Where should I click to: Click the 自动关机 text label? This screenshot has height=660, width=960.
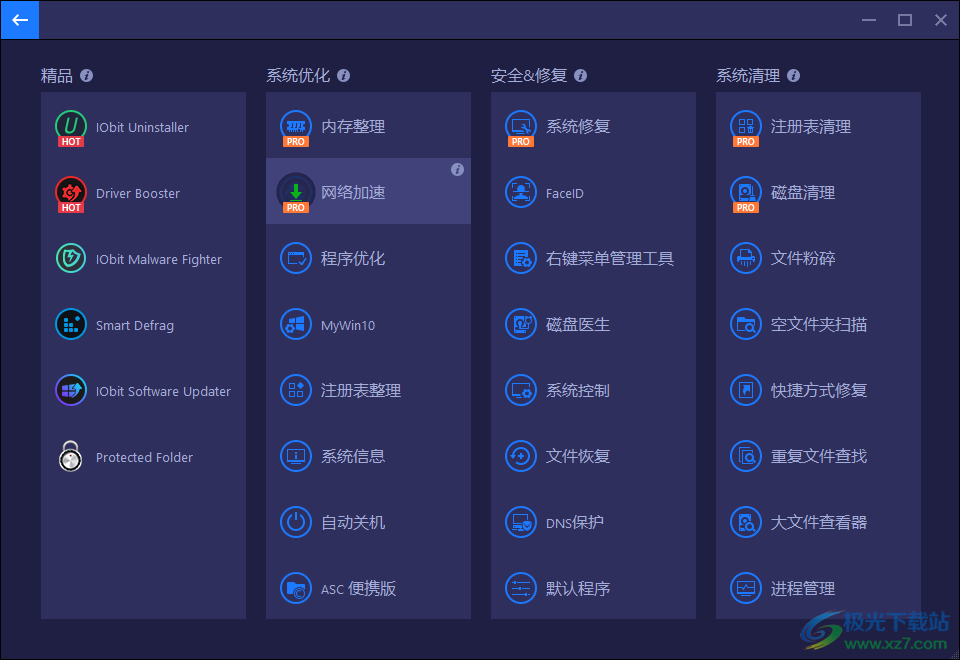click(353, 522)
